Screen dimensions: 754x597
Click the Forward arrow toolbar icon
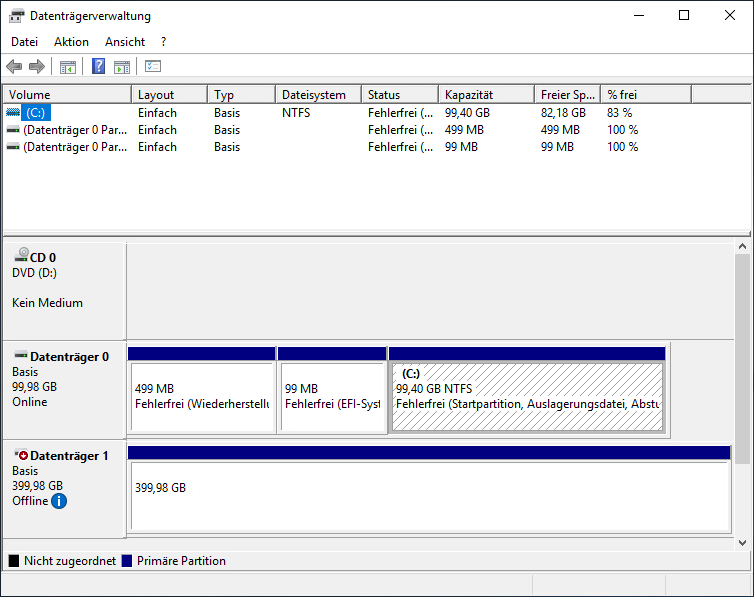[37, 67]
